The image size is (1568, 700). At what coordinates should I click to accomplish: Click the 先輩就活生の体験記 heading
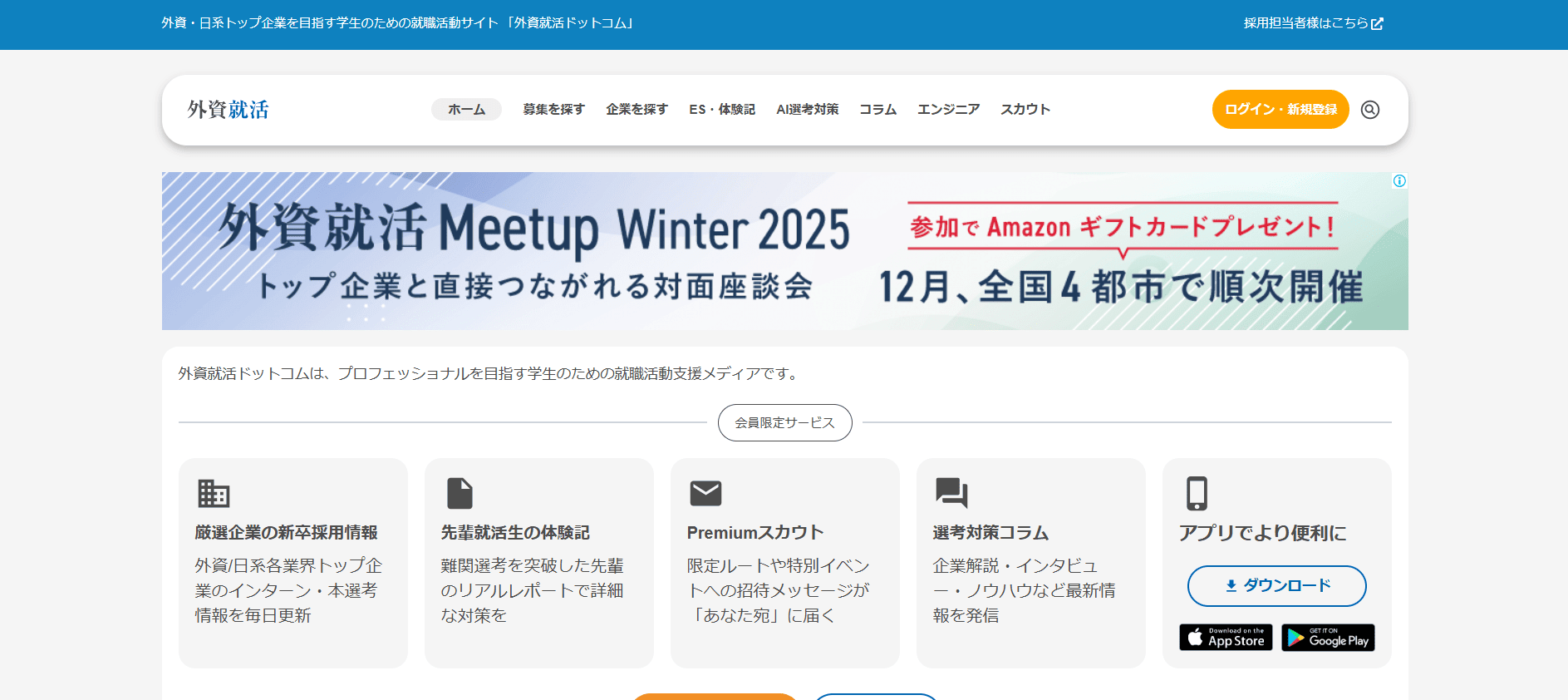coord(515,533)
